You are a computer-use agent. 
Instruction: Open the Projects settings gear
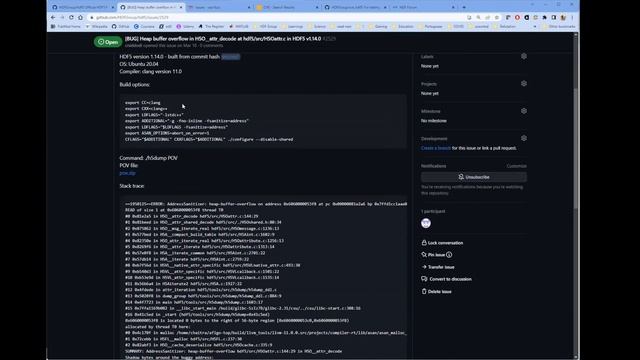tap(524, 84)
